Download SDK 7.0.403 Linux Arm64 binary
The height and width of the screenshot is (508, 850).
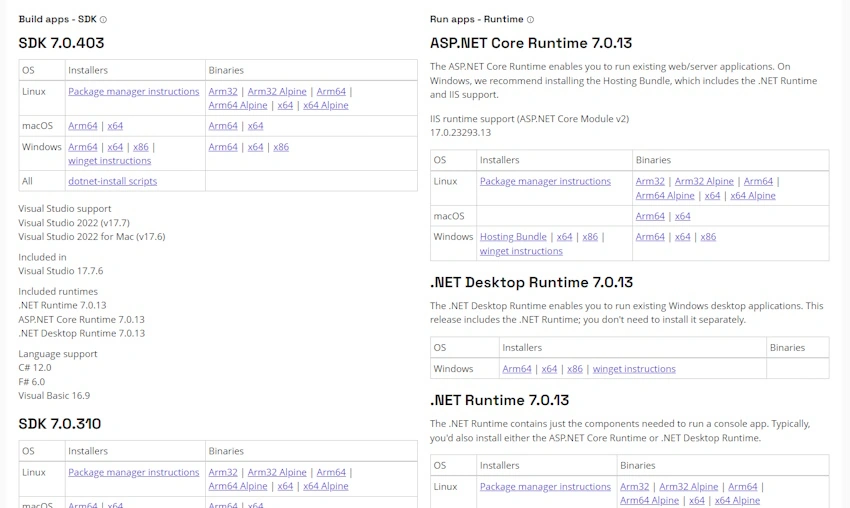331,92
